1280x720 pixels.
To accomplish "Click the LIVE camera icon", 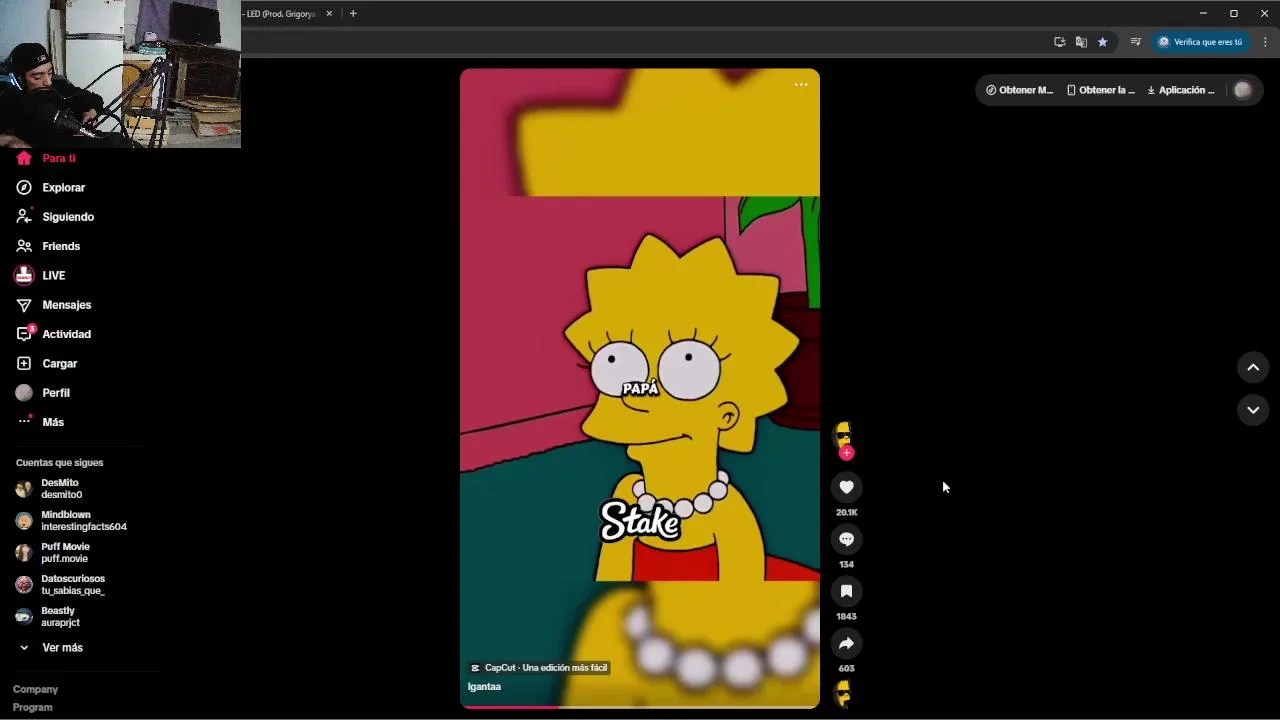I will [x=24, y=275].
